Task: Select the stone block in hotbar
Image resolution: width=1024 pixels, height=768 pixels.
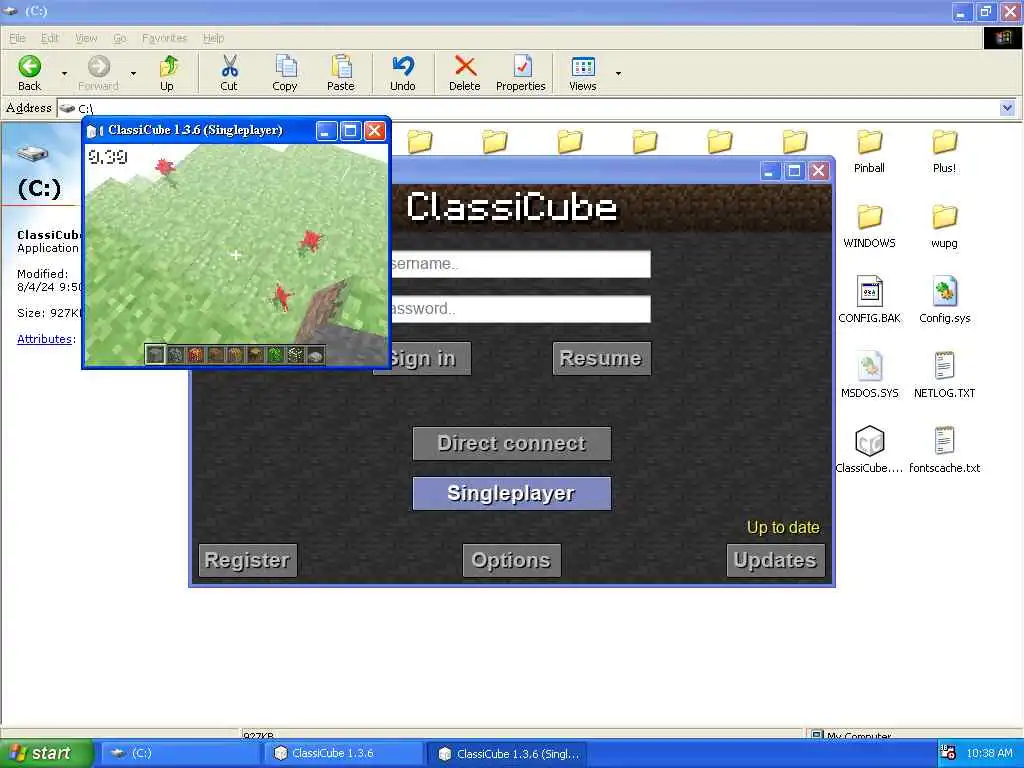Action: 155,355
